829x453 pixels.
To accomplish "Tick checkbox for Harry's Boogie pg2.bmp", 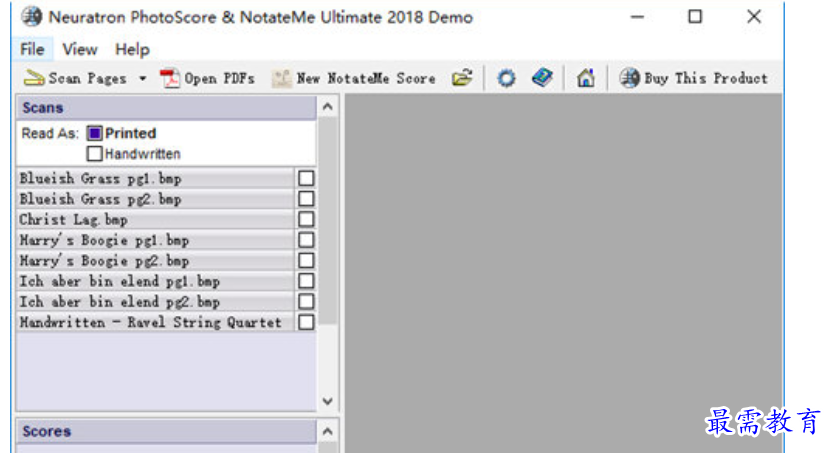I will [x=306, y=261].
